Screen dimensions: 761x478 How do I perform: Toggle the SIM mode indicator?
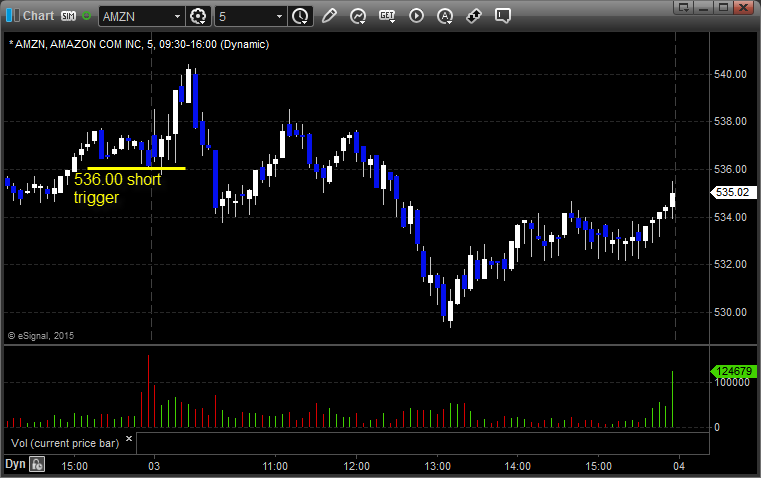pyautogui.click(x=68, y=16)
